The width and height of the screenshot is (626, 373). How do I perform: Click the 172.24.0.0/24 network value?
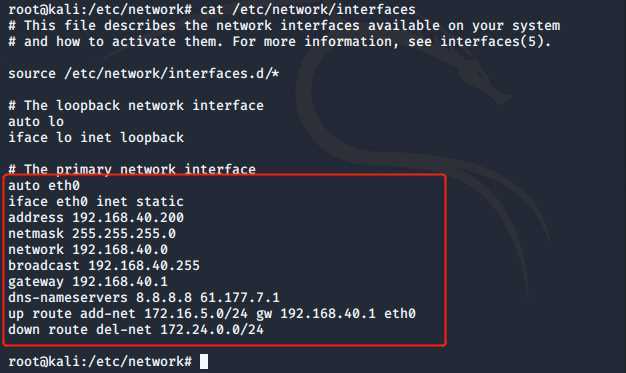[x=212, y=329]
